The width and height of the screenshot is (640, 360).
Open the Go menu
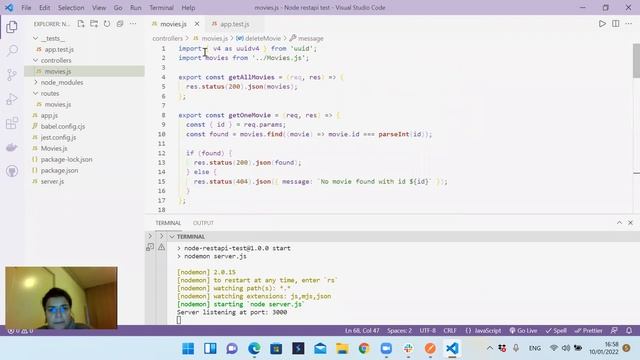pos(118,8)
